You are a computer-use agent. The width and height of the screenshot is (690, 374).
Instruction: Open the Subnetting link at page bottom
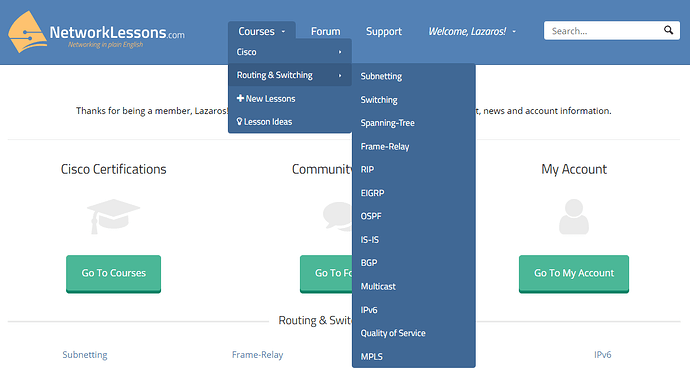click(x=85, y=355)
